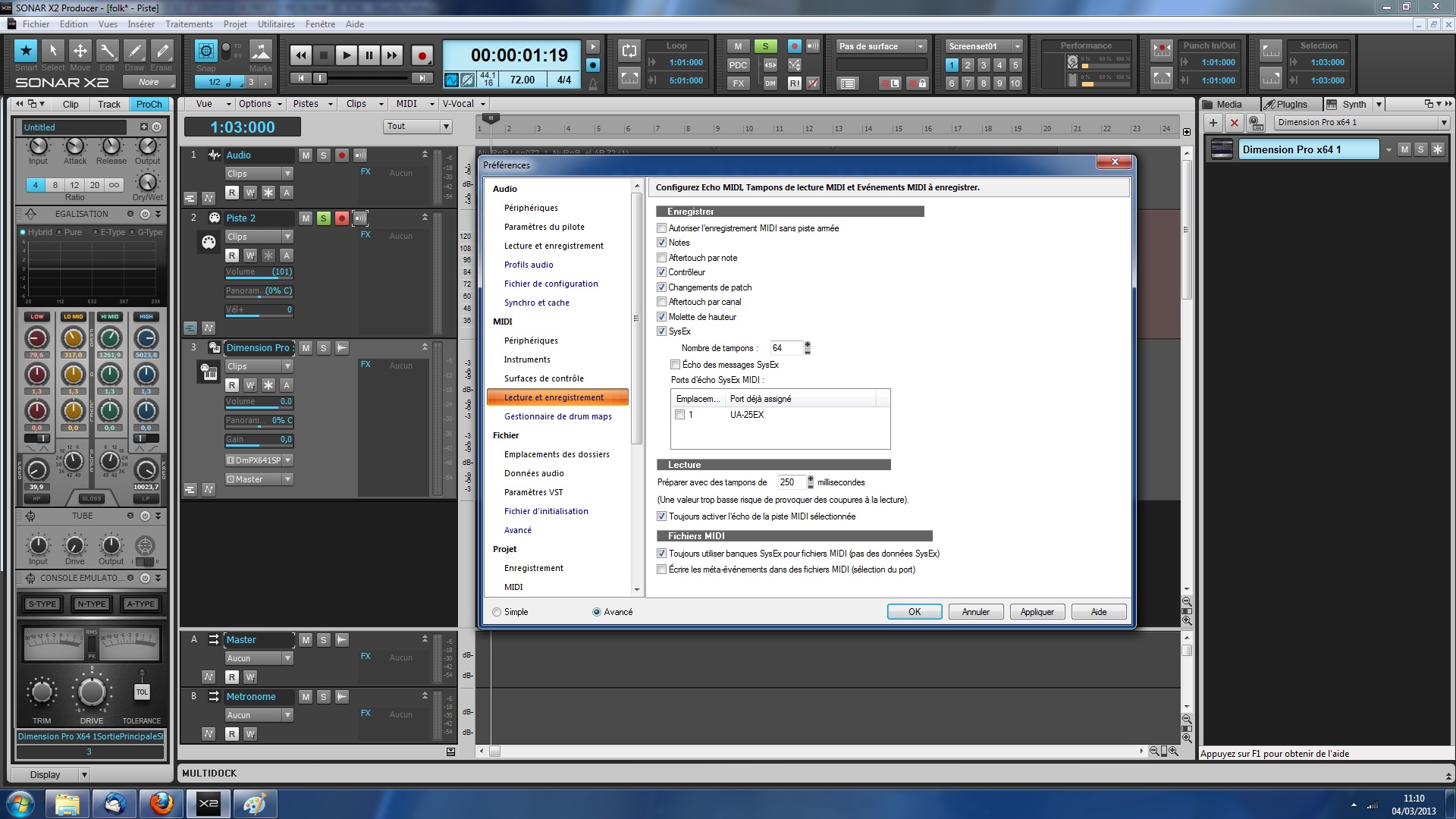Toggle the Snap to grid icon
The image size is (1456, 819).
(x=206, y=51)
